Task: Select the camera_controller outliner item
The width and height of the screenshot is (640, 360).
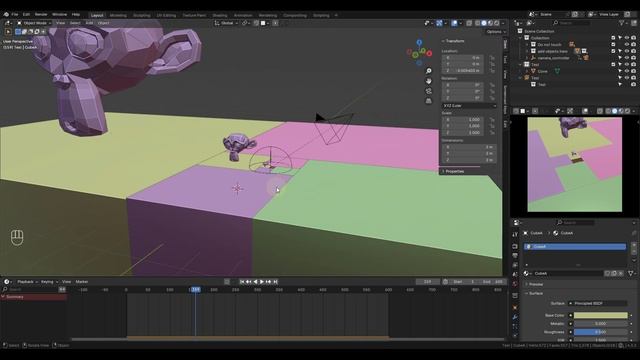Action: pyautogui.click(x=553, y=58)
